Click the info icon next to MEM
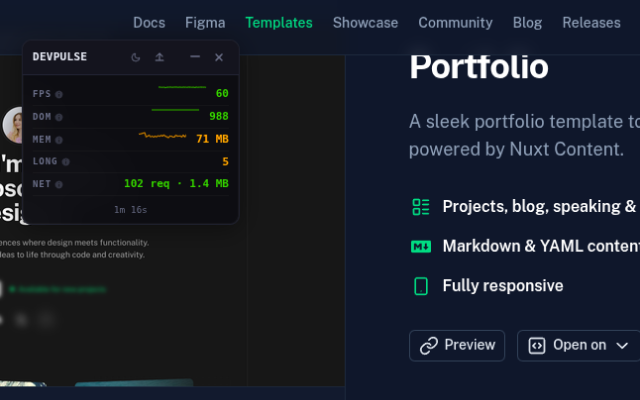Viewport: 640px width, 400px height. [x=59, y=140]
